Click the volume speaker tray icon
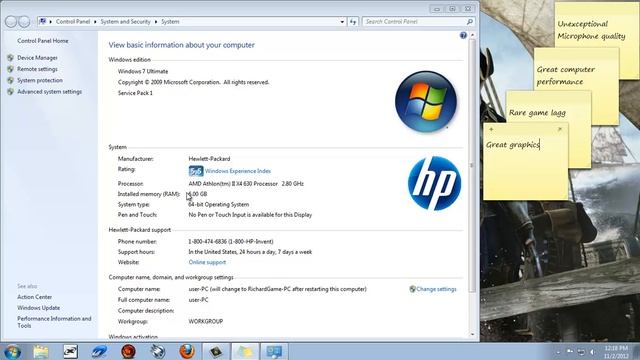The image size is (640, 360). click(593, 352)
